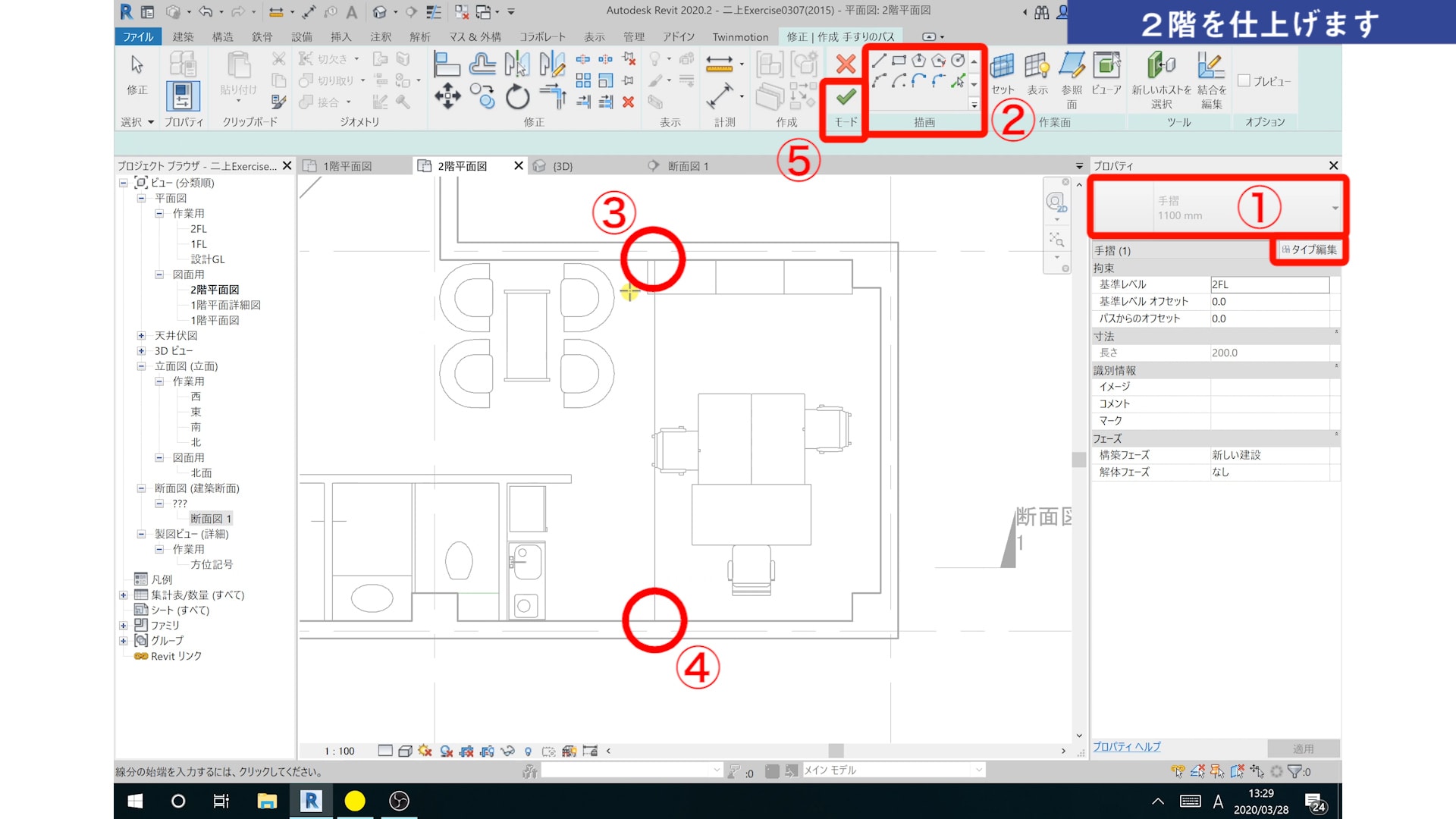The image size is (1456, 819).
Task: Click Set work plane icon
Action: pos(1002,67)
